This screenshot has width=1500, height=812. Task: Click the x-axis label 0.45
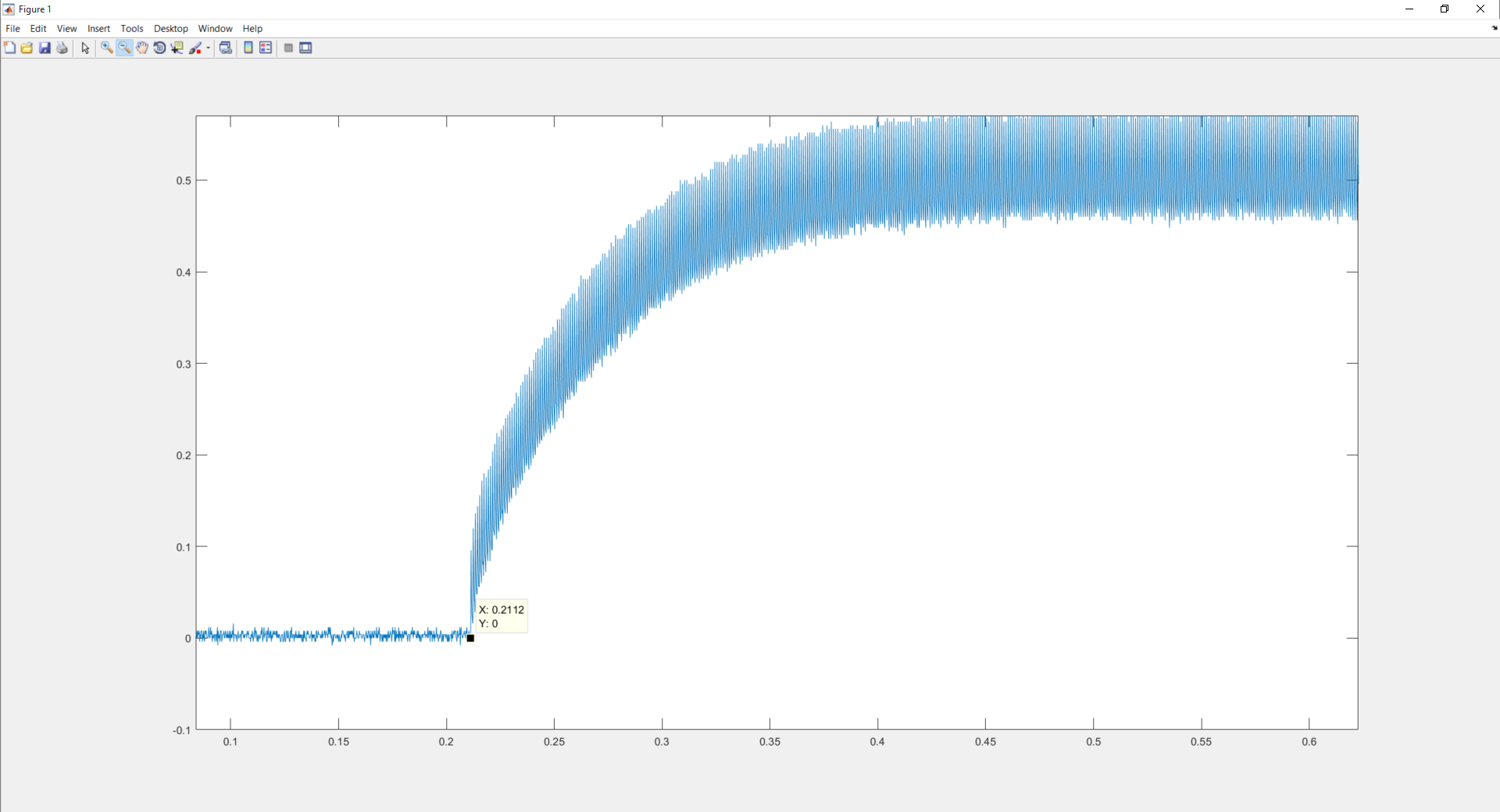click(x=985, y=742)
